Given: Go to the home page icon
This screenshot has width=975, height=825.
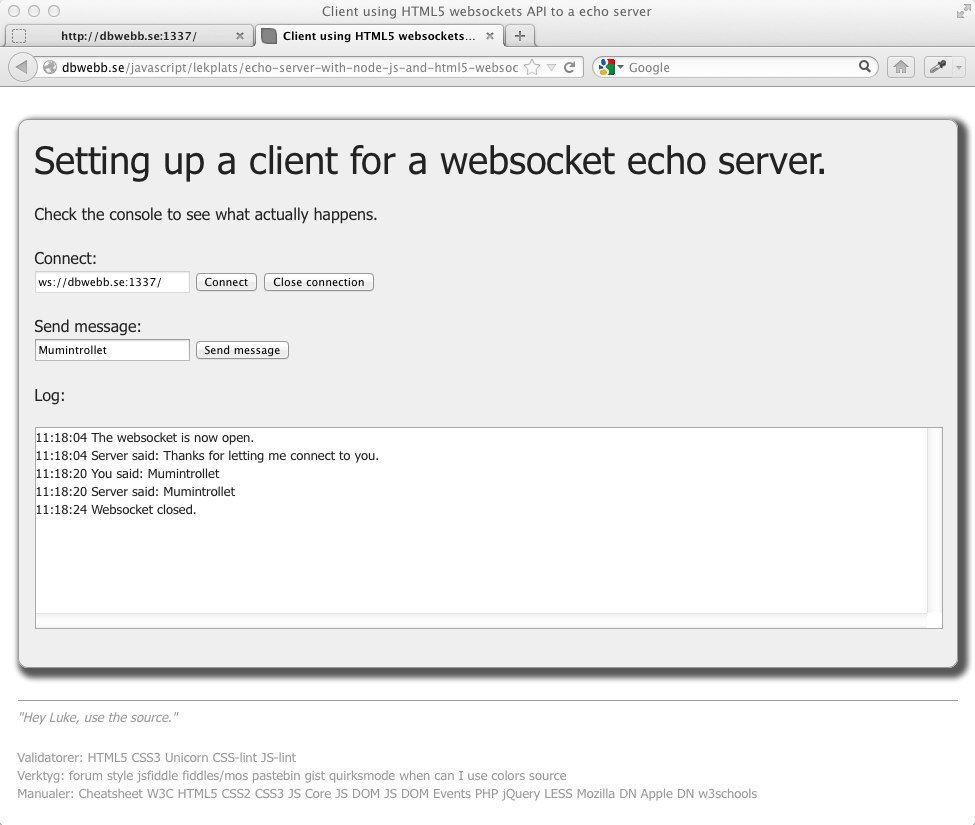Looking at the screenshot, I should point(900,67).
